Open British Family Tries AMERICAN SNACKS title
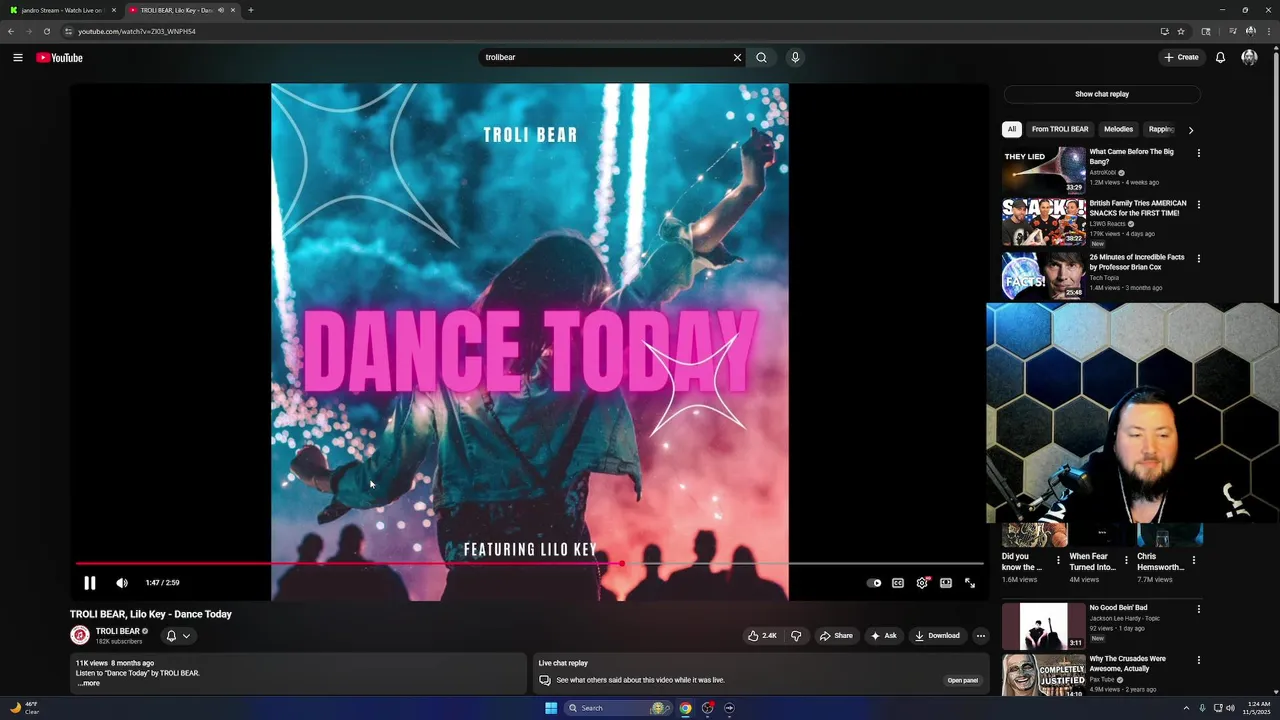Image resolution: width=1280 pixels, height=720 pixels. [1138, 208]
